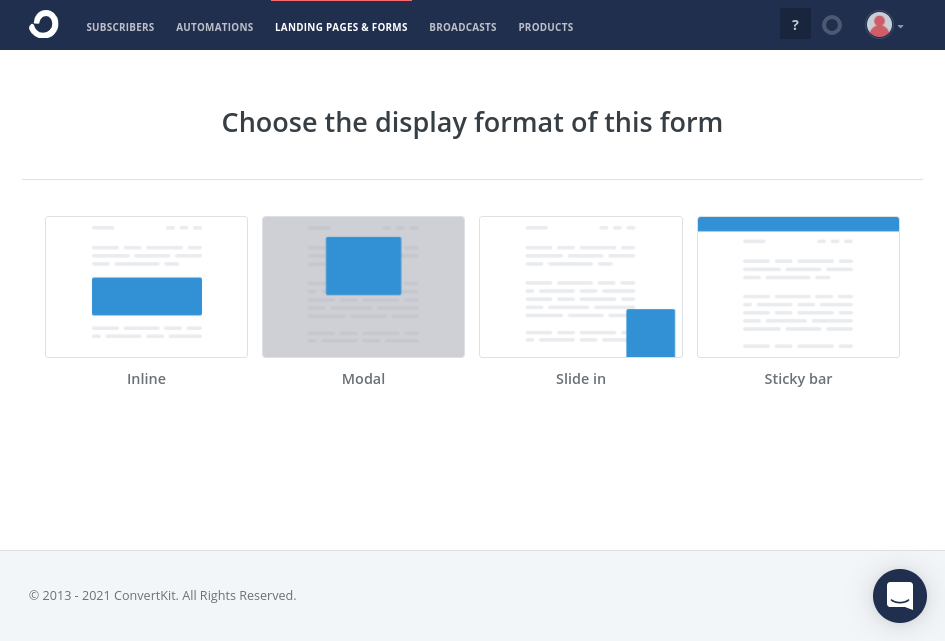Select the Inline form format thumbnail
945x641 pixels.
146,287
